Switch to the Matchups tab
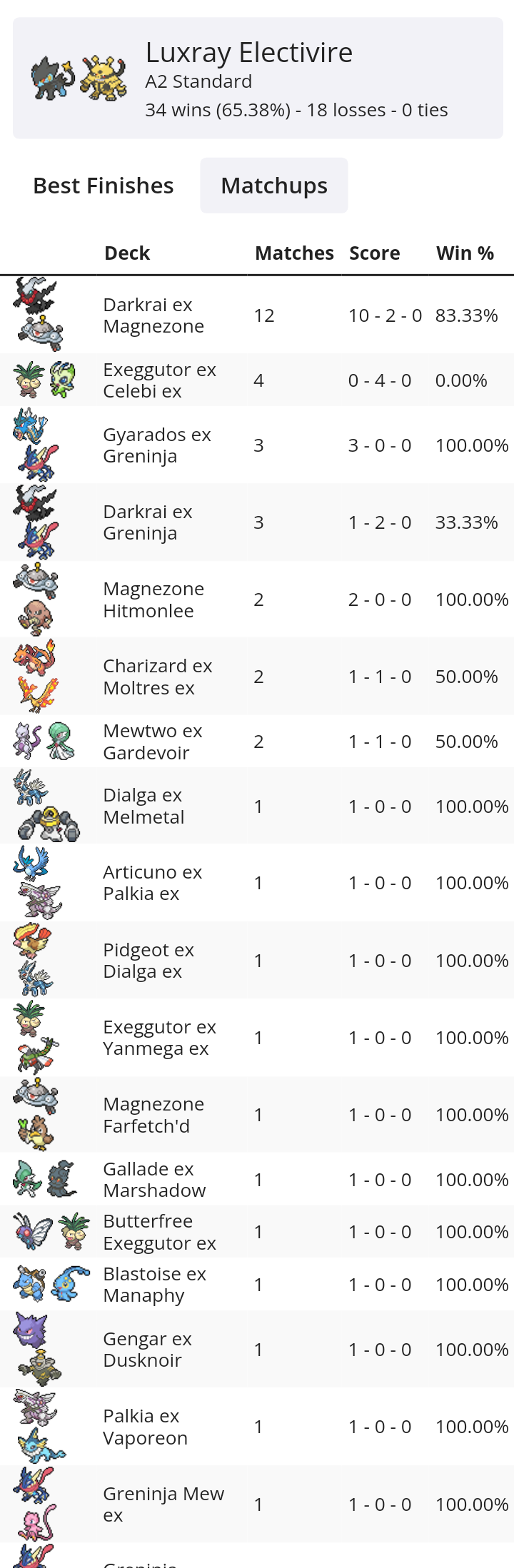The width and height of the screenshot is (514, 1568). [x=274, y=186]
